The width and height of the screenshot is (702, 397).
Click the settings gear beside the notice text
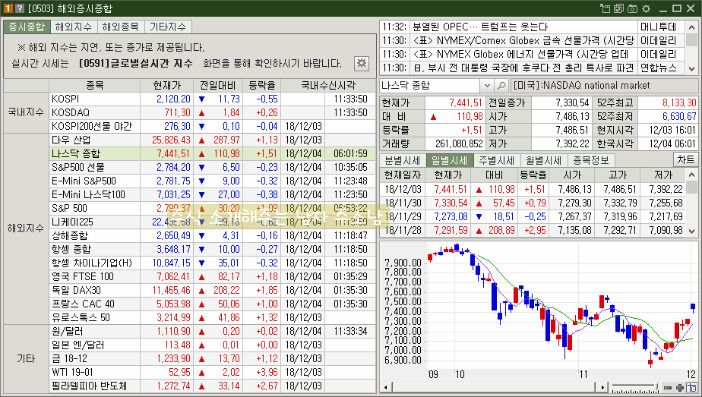click(x=361, y=63)
